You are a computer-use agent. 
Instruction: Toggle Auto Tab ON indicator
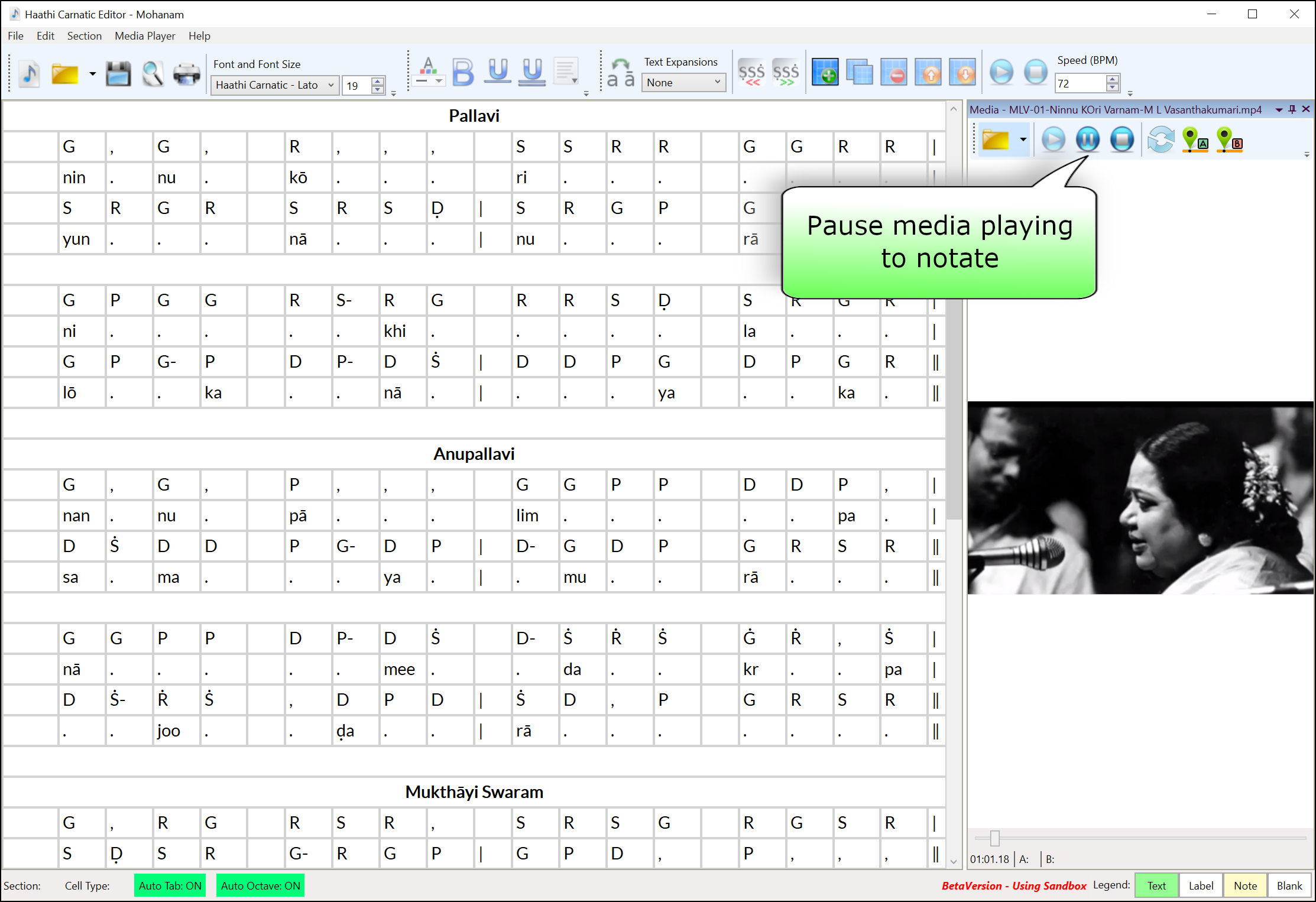170,885
